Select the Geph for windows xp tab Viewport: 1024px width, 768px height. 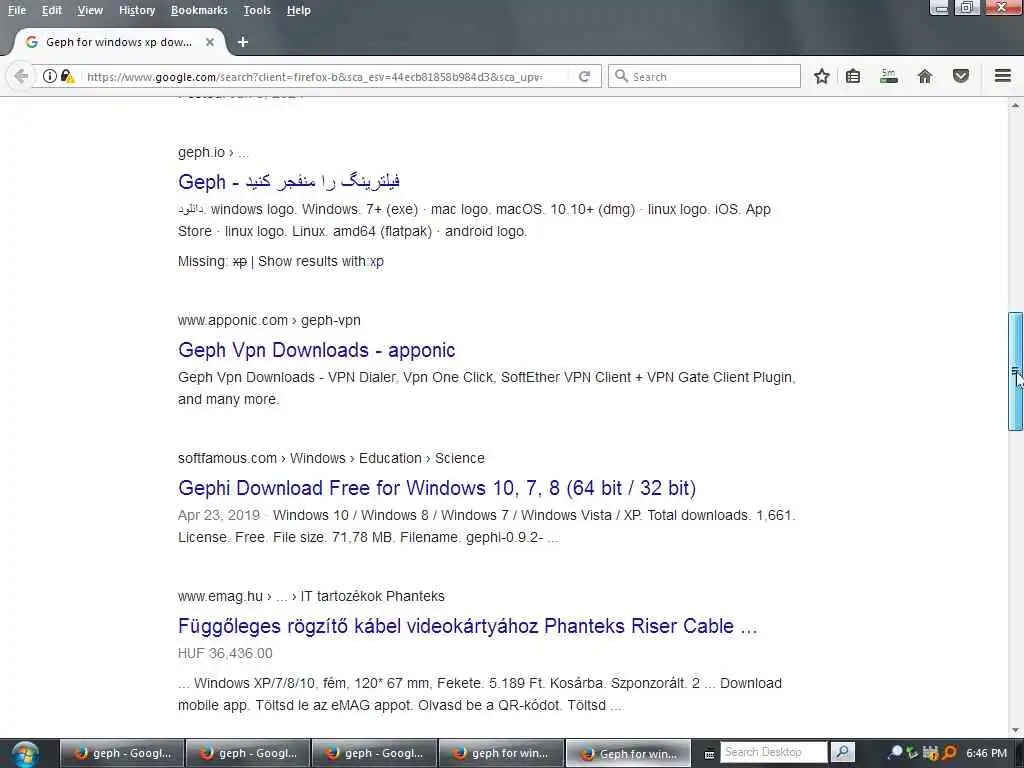[x=118, y=42]
